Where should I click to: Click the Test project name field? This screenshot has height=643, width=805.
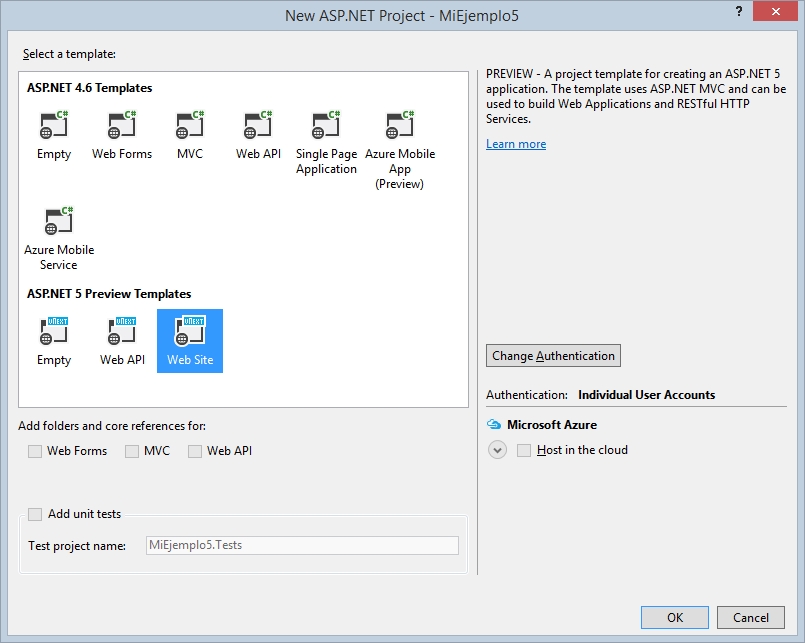302,545
